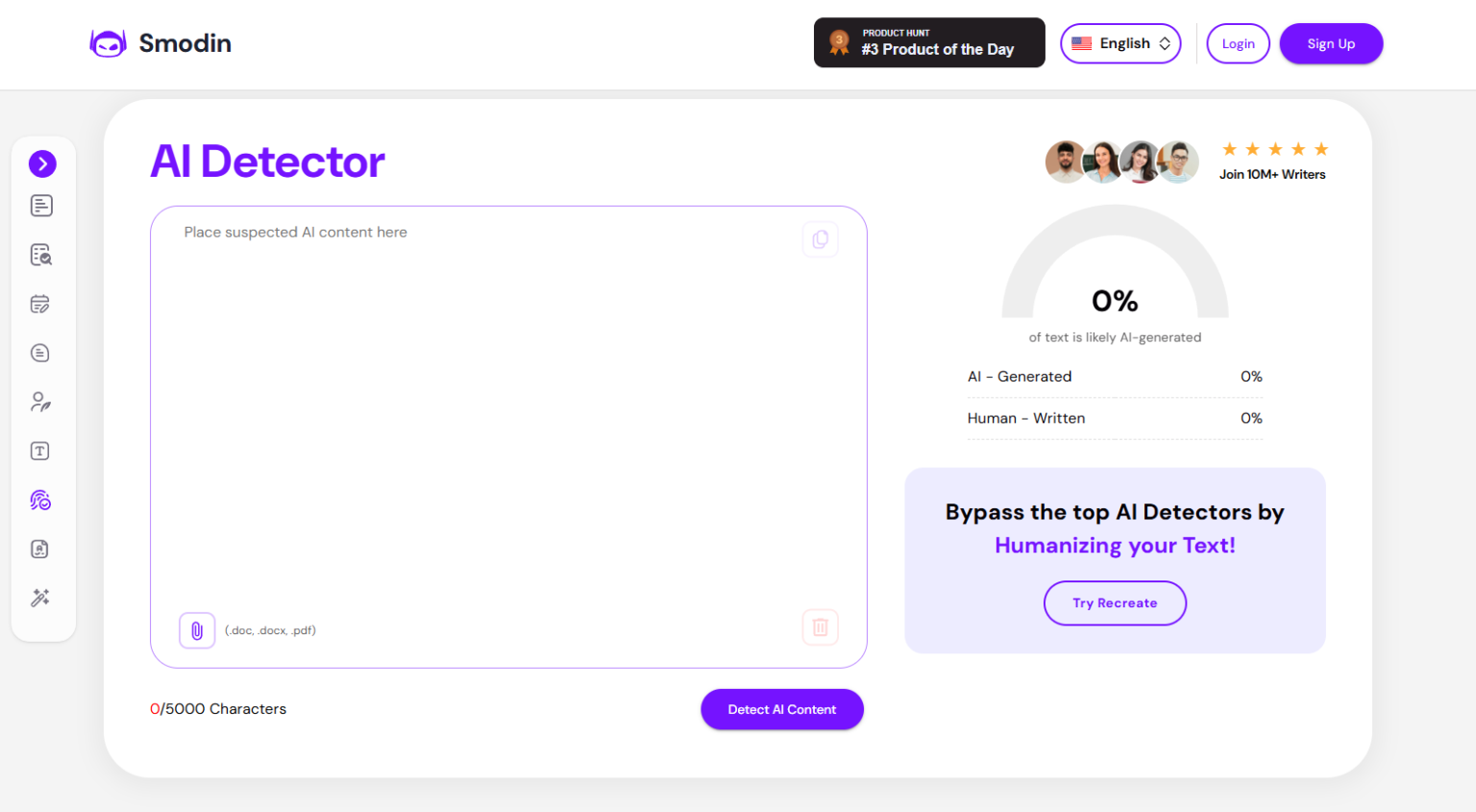
Task: Click the trash icon to clear the text
Action: (820, 627)
